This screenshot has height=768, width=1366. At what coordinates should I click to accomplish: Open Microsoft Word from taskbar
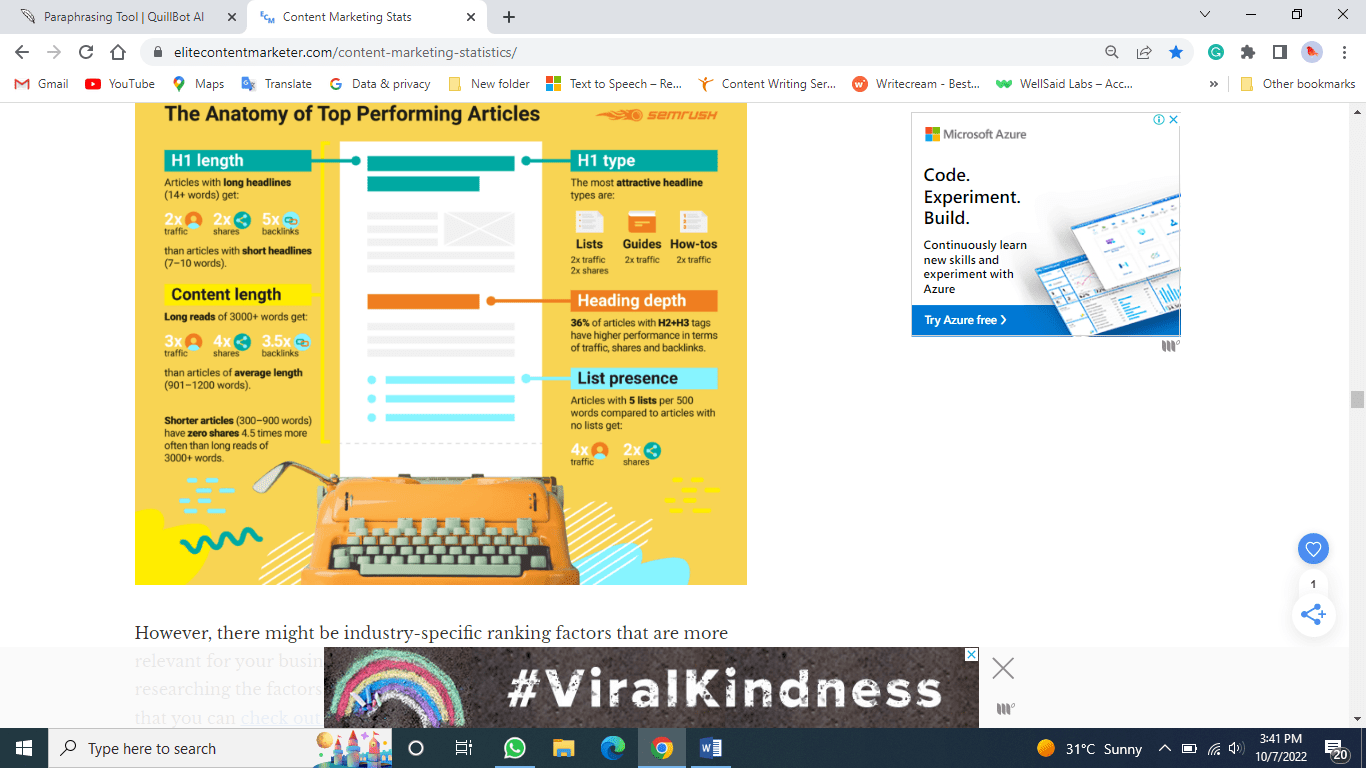pos(711,748)
